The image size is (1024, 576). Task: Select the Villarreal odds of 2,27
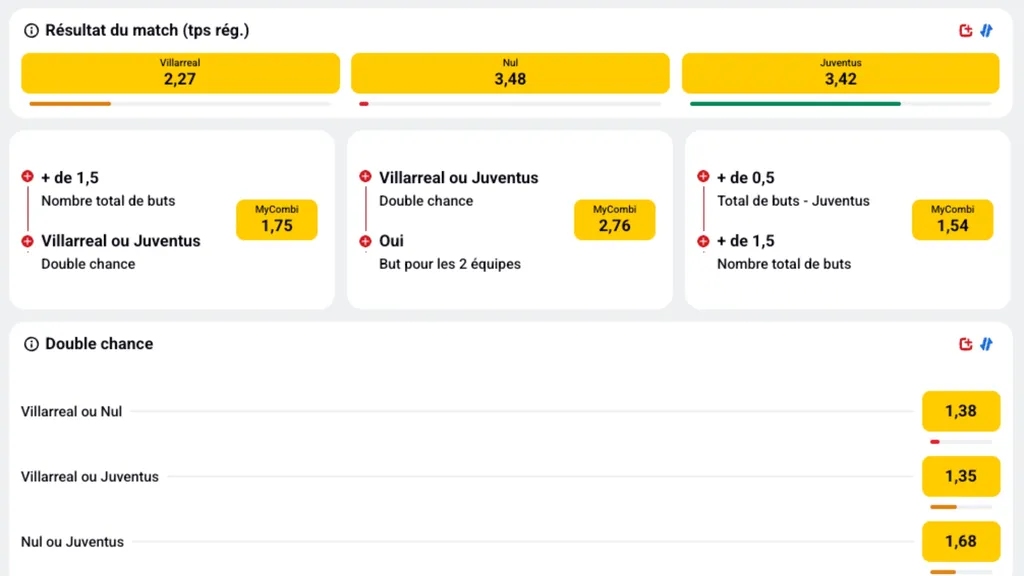click(180, 72)
